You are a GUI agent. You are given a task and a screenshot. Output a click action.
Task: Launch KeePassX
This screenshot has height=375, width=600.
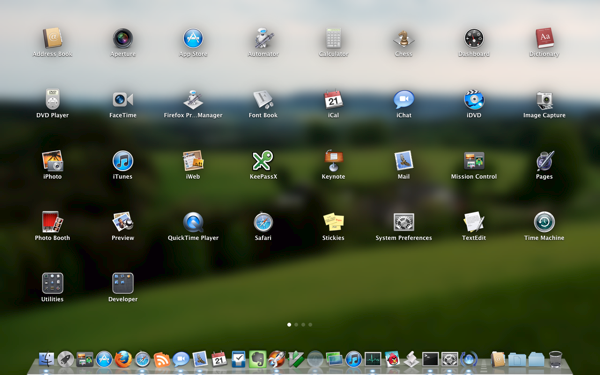[263, 161]
